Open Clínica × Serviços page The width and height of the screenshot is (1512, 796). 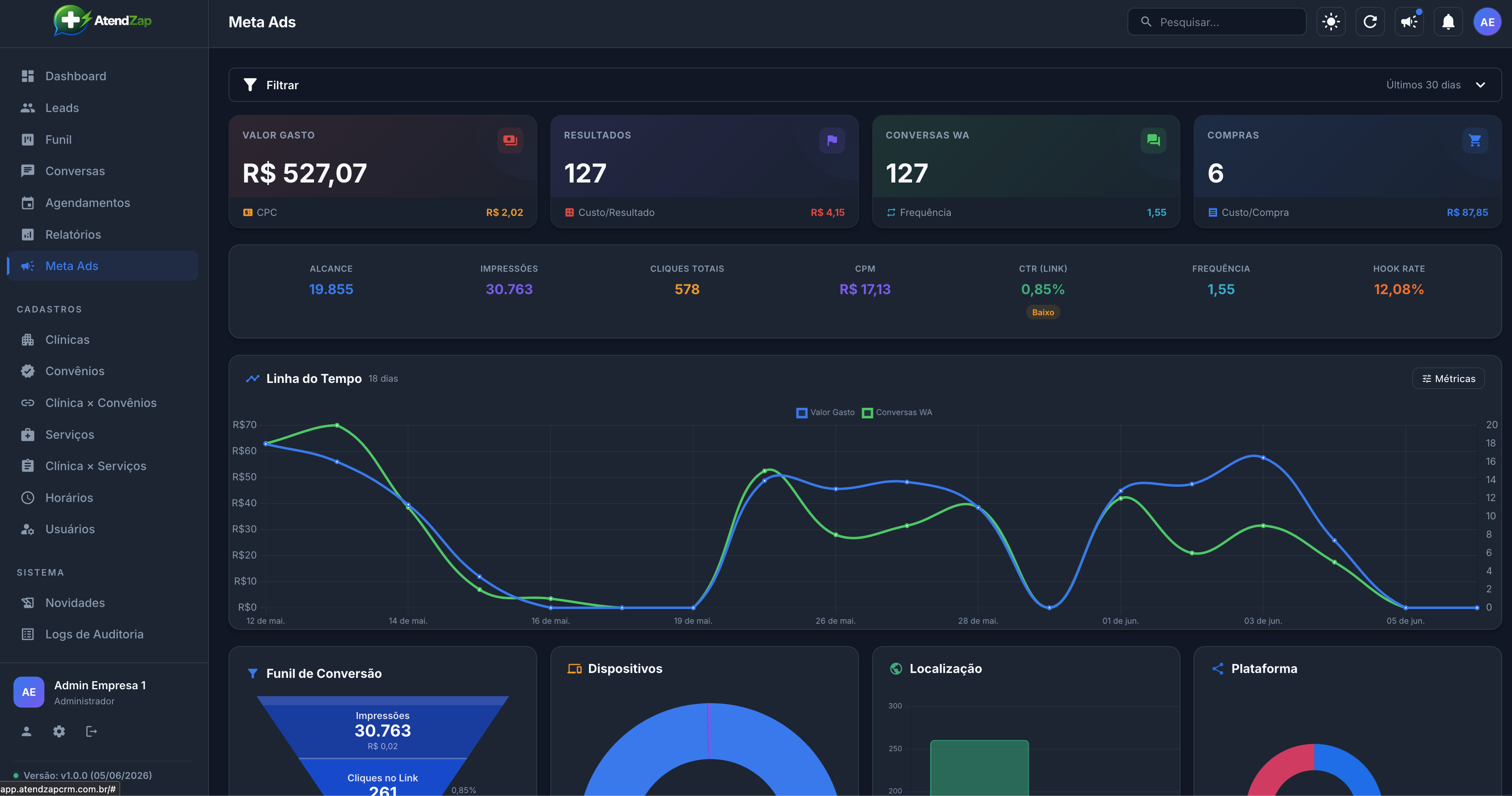[103, 466]
